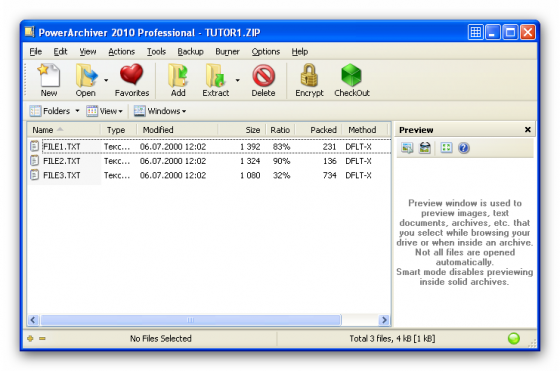Open the Actions menu
The height and width of the screenshot is (371, 560).
121,51
